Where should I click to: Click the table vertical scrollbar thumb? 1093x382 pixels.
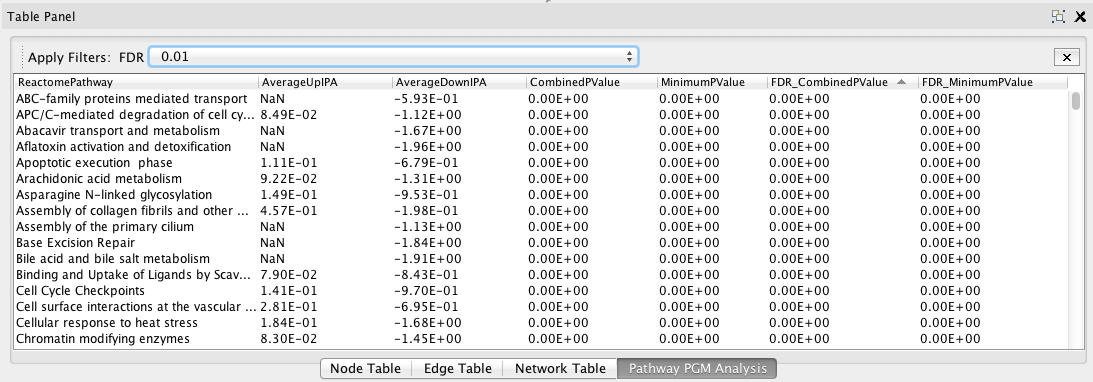[x=1076, y=102]
